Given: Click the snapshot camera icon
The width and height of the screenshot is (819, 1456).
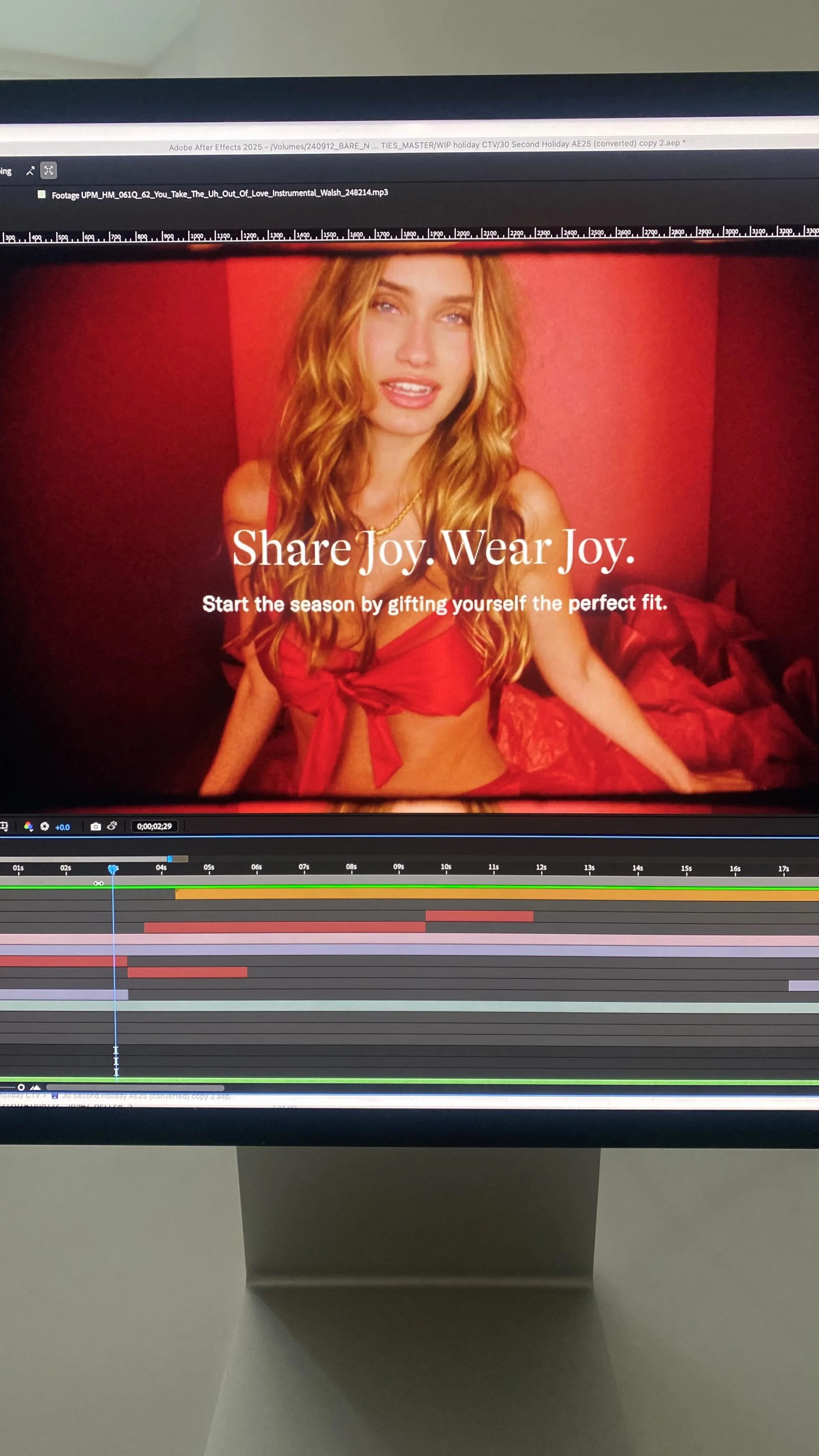Looking at the screenshot, I should 96,826.
